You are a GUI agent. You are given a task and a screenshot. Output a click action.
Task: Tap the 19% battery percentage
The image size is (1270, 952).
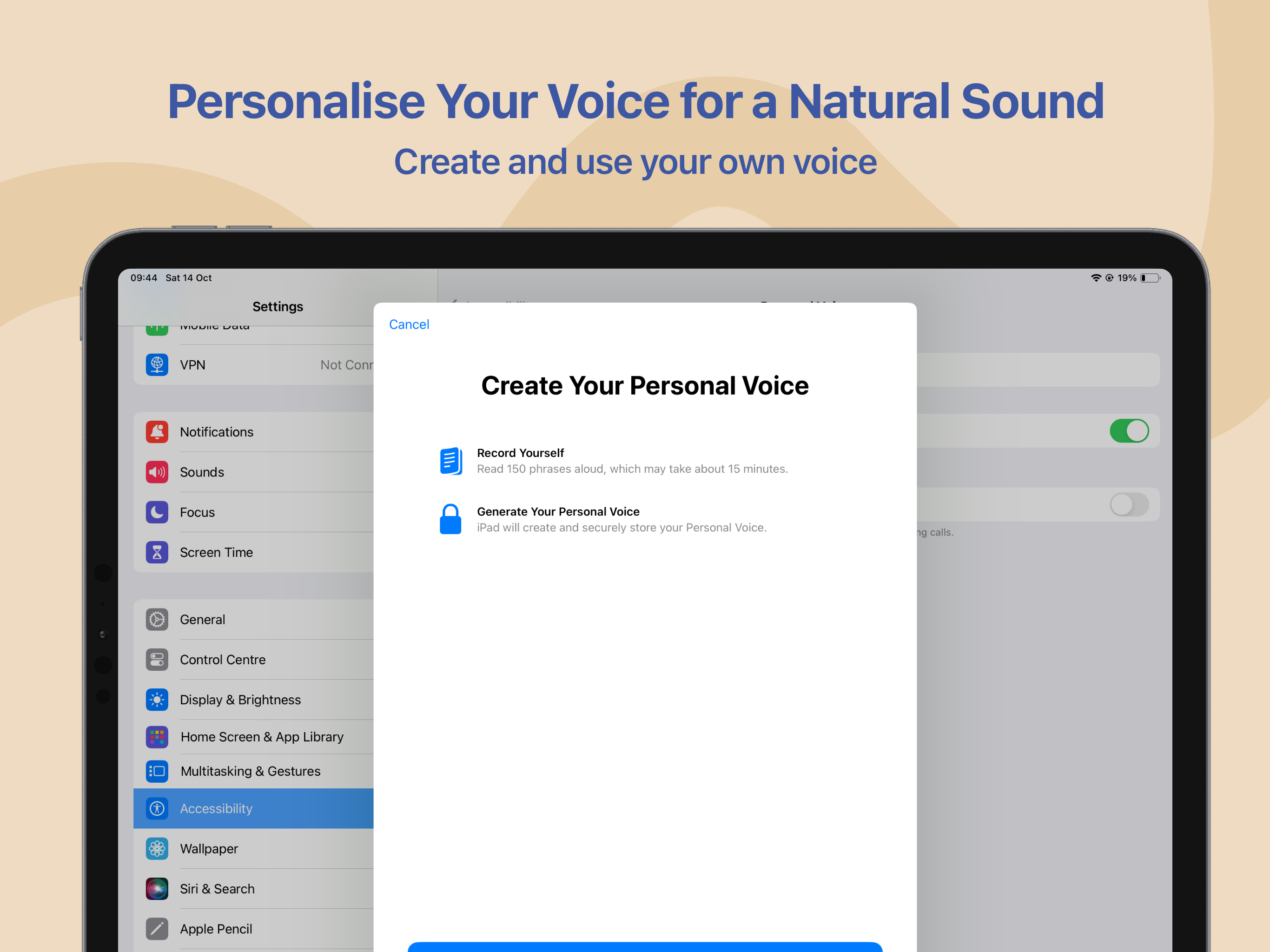(x=1126, y=278)
